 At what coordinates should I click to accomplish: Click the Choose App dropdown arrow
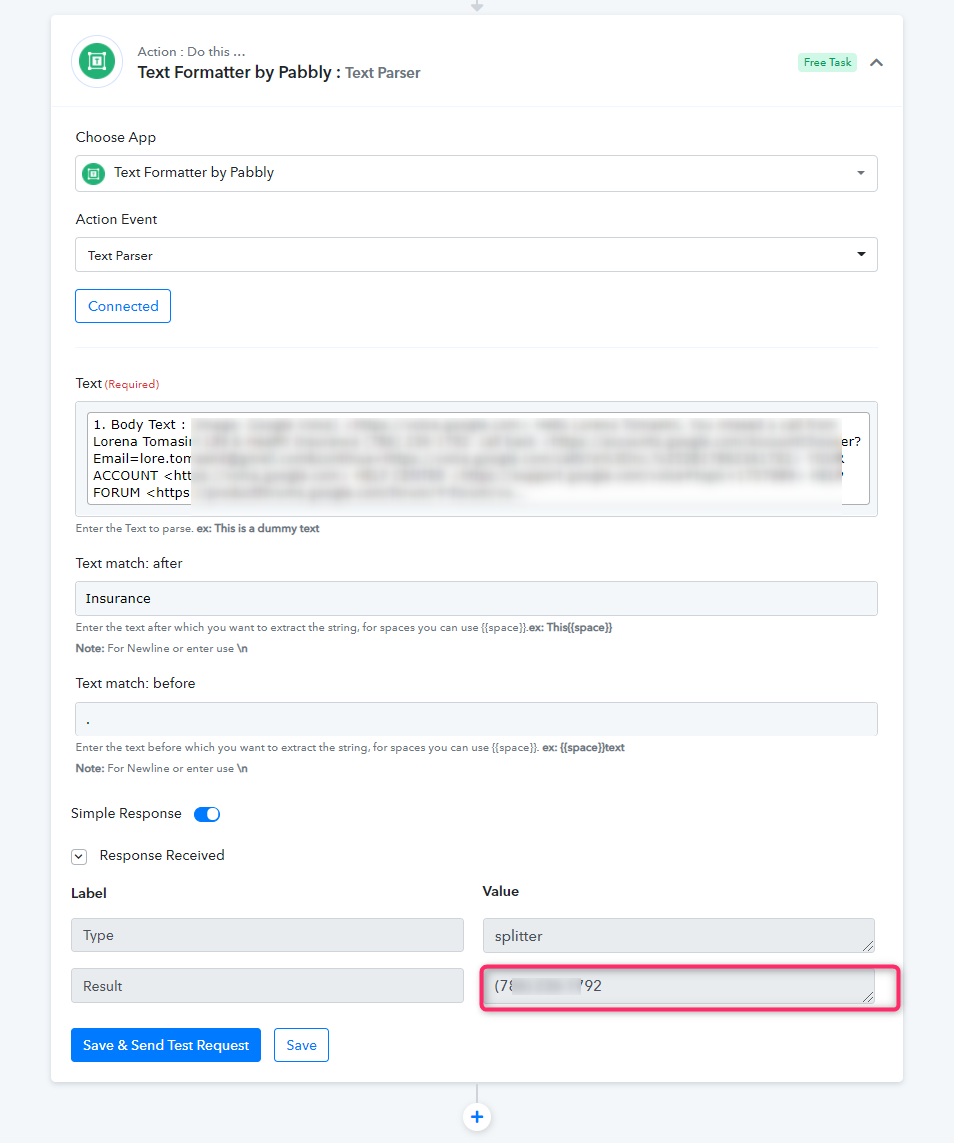[861, 173]
